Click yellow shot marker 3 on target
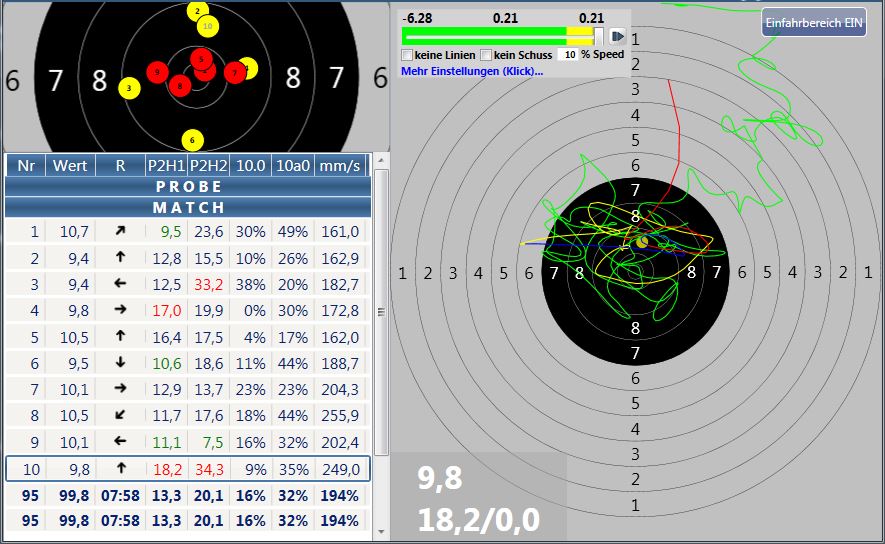The image size is (885, 544). (129, 88)
